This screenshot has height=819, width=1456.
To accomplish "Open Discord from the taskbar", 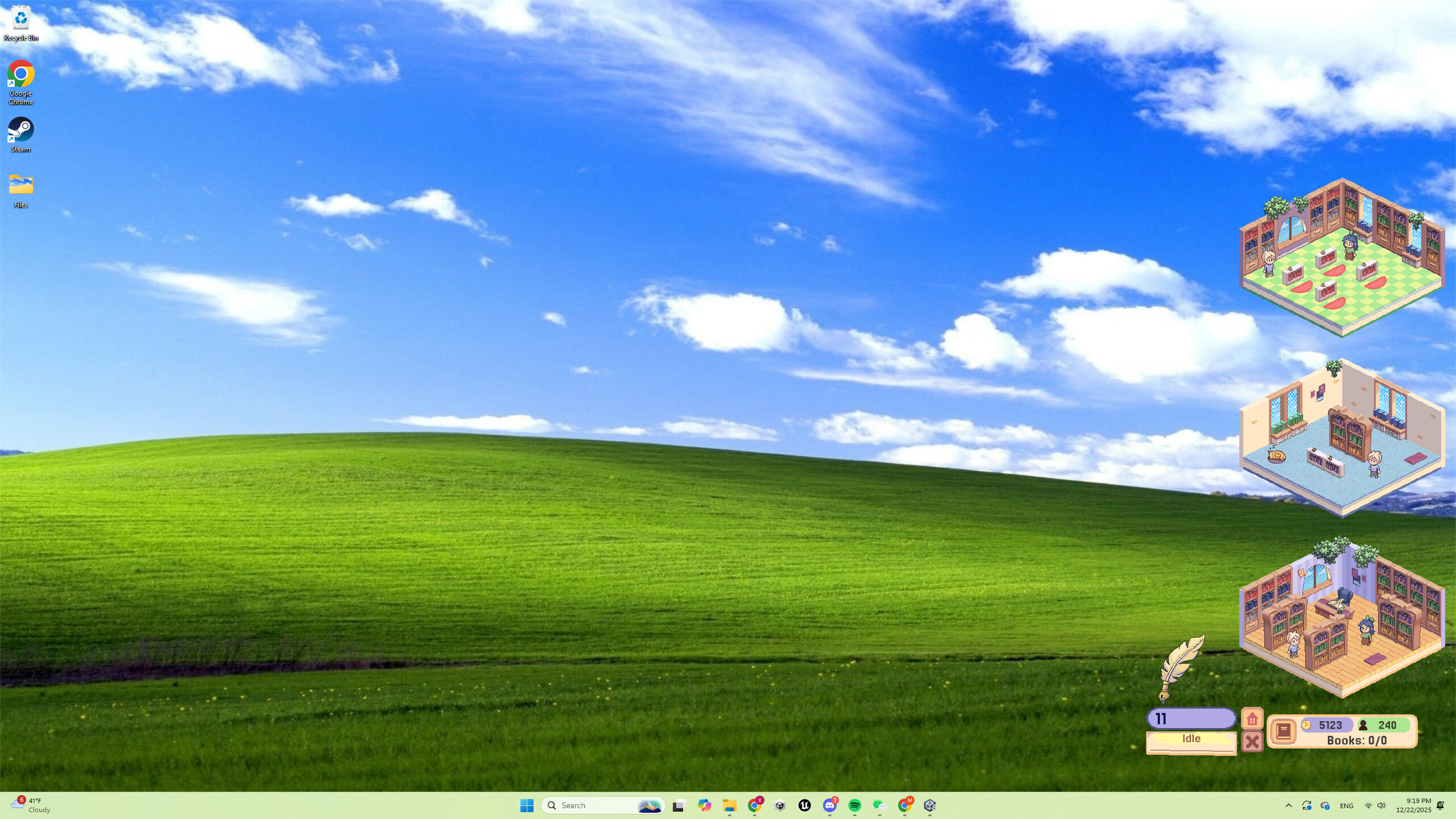I will click(830, 805).
